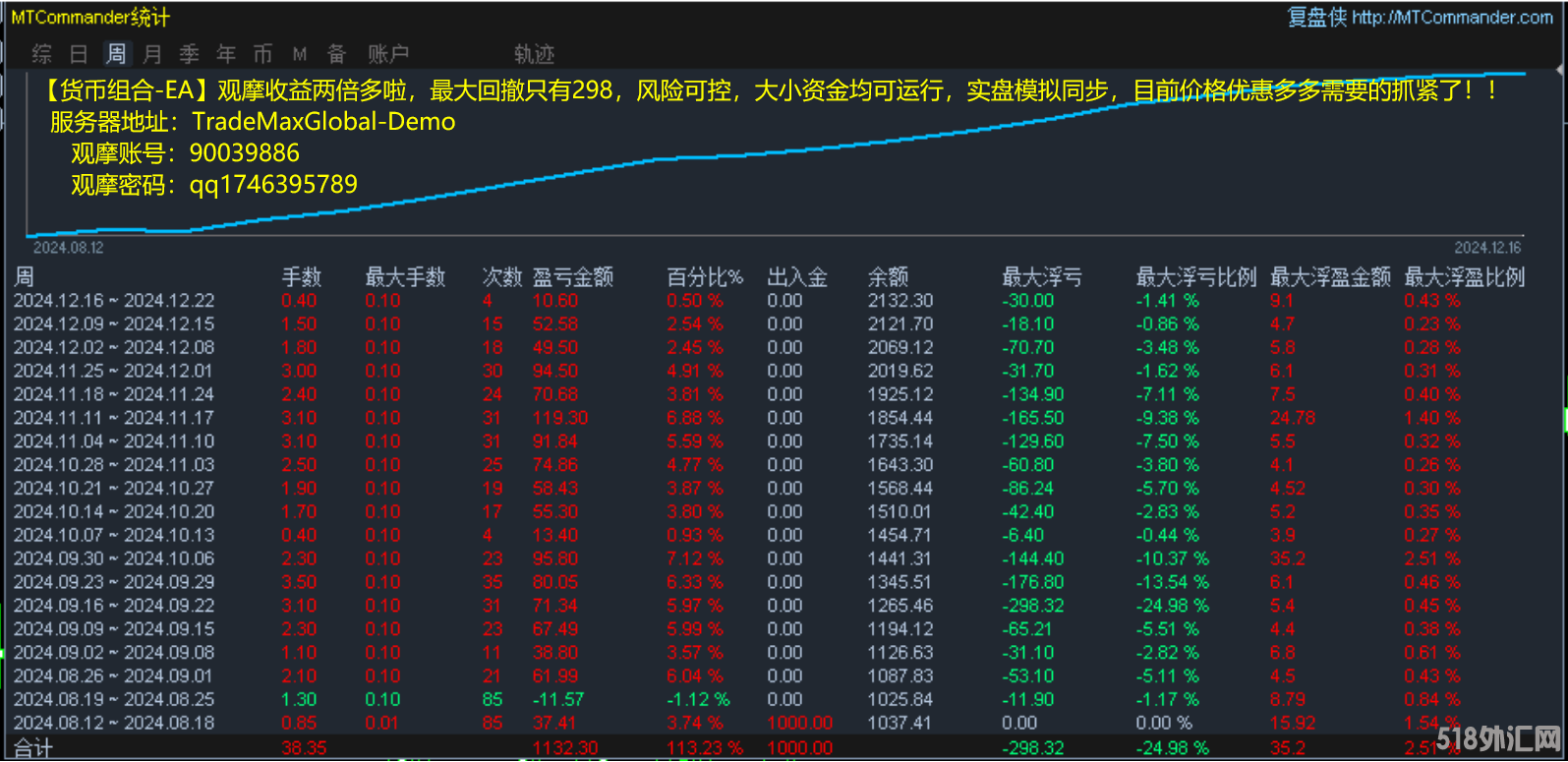Open the 年 yearly tab
1568x762 pixels.
click(x=226, y=54)
